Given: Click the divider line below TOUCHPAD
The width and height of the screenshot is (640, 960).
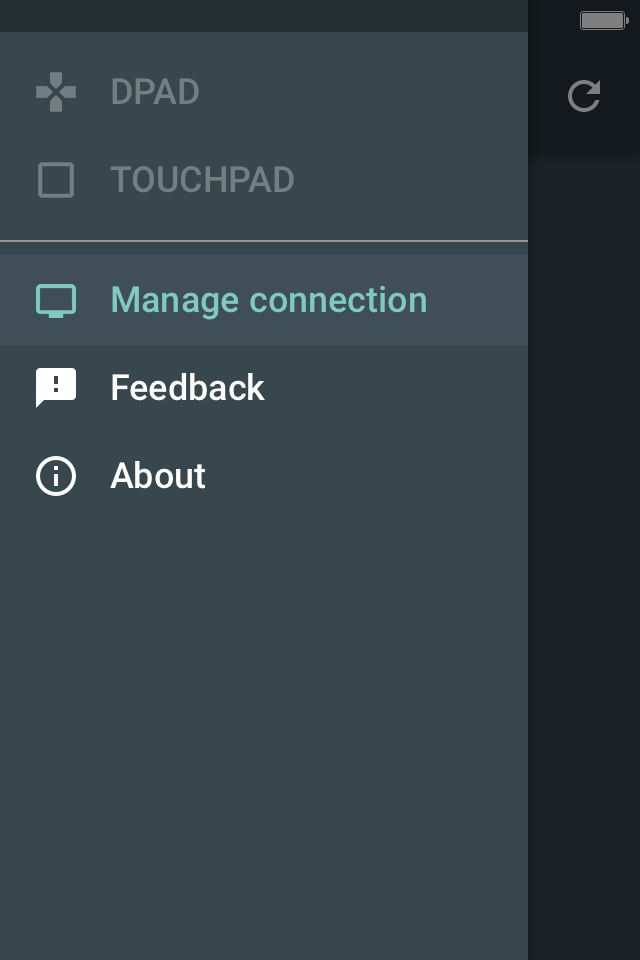Looking at the screenshot, I should [x=264, y=241].
